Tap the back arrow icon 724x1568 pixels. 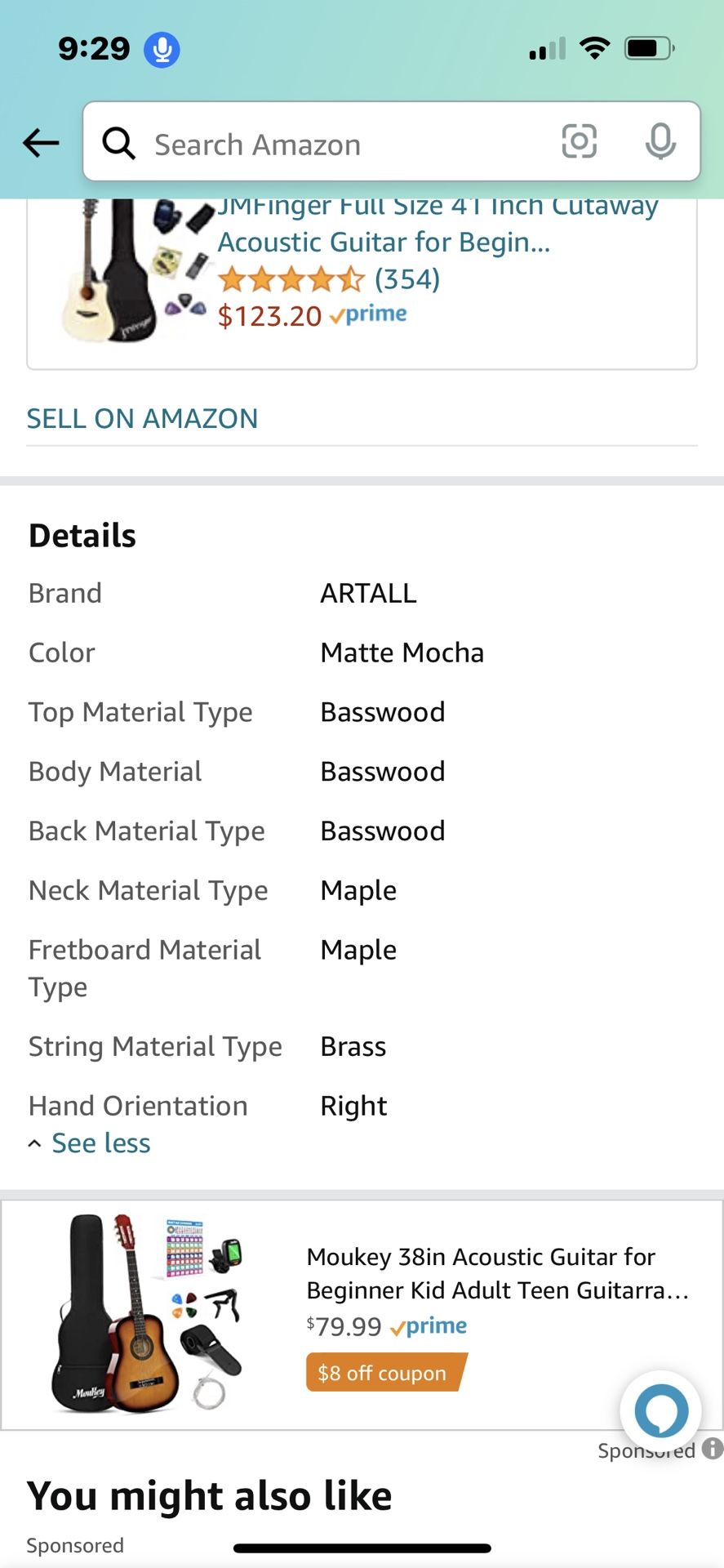[41, 144]
